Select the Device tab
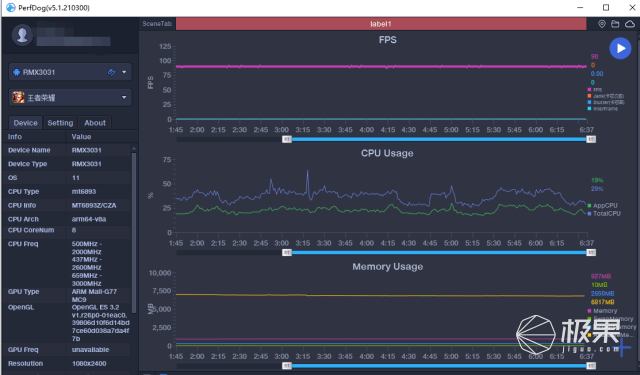 (25, 123)
